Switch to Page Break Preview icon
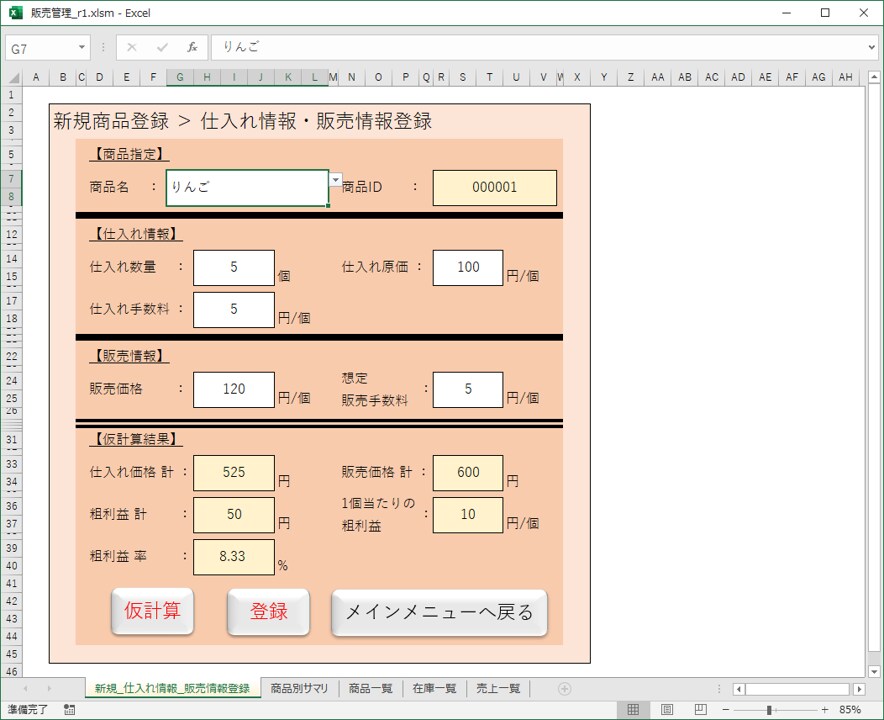884x720 pixels. coord(701,709)
